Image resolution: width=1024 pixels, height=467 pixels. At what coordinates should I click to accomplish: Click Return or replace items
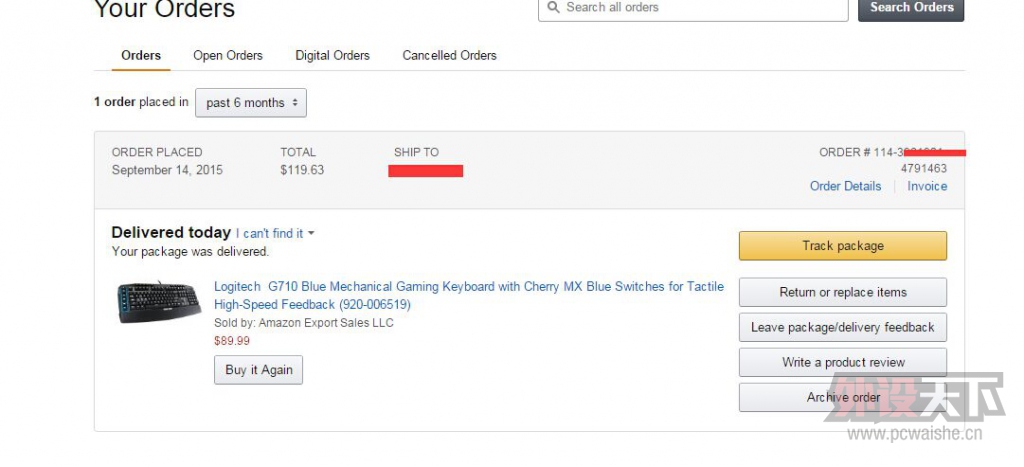pyautogui.click(x=842, y=292)
